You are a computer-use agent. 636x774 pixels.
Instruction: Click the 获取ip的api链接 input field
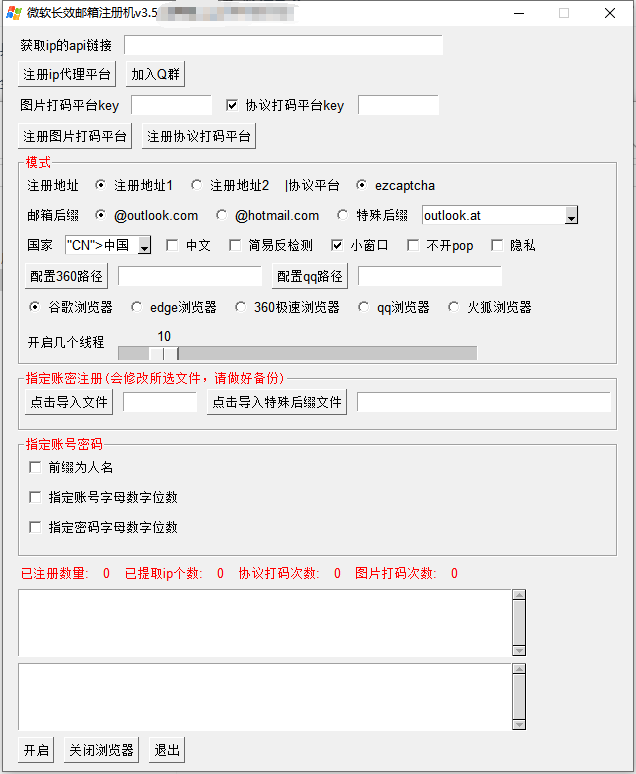283,45
